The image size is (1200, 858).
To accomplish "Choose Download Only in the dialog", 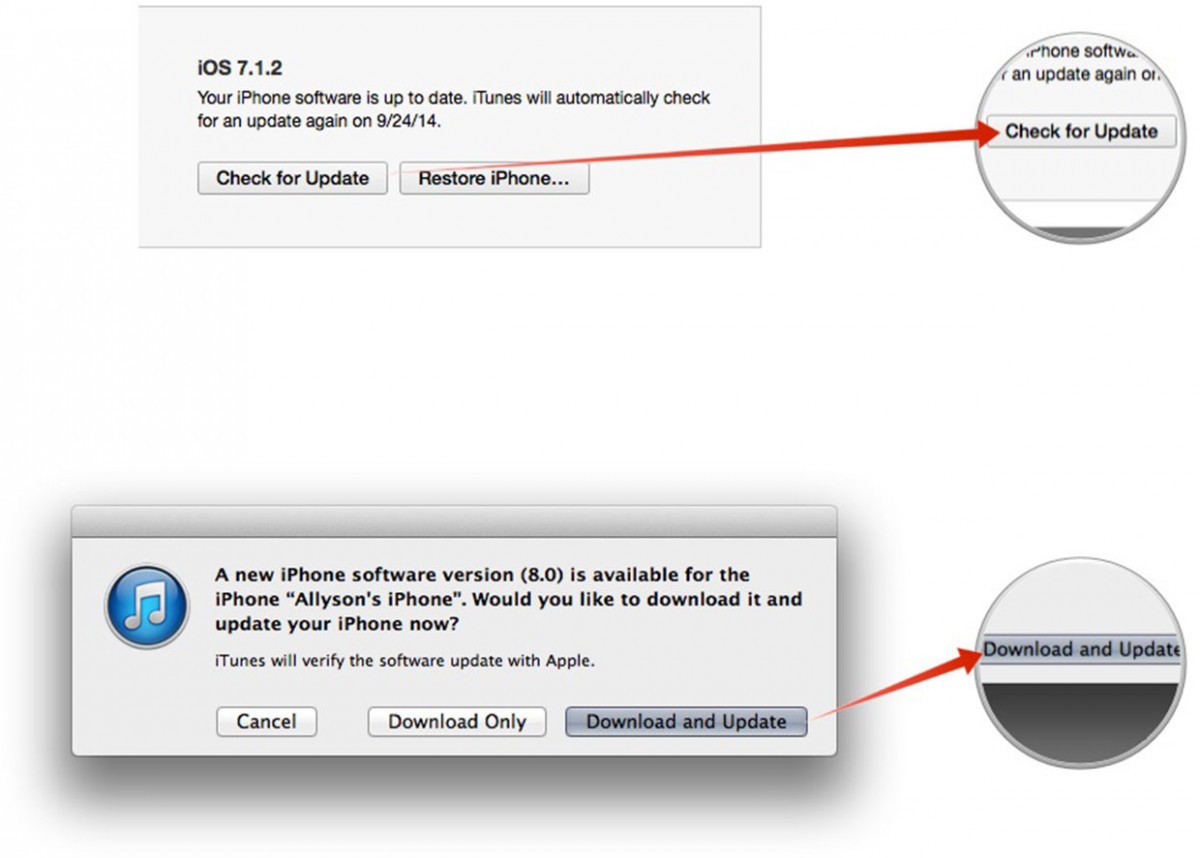I will pos(457,722).
